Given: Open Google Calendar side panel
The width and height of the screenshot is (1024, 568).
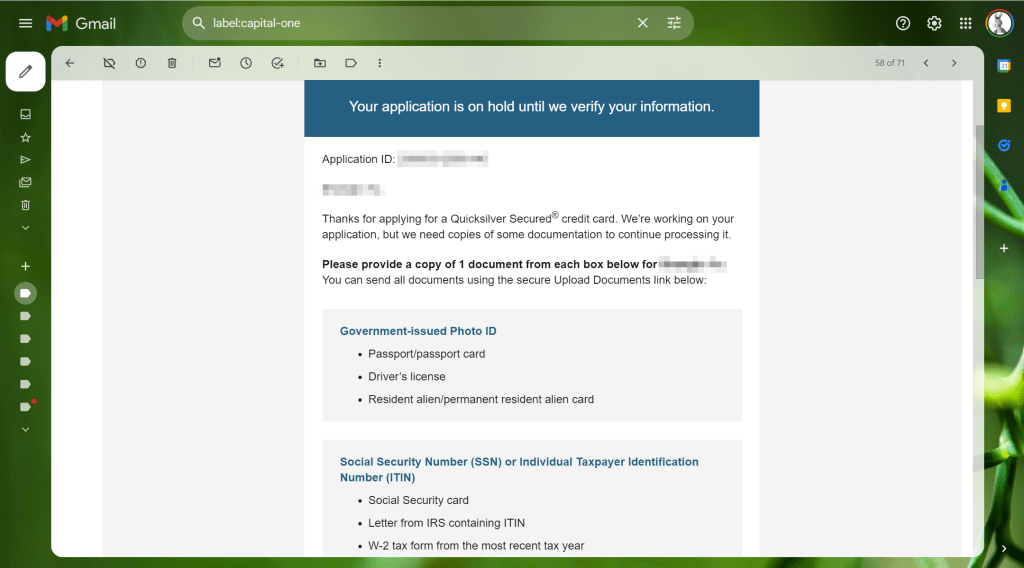Looking at the screenshot, I should [x=1004, y=65].
